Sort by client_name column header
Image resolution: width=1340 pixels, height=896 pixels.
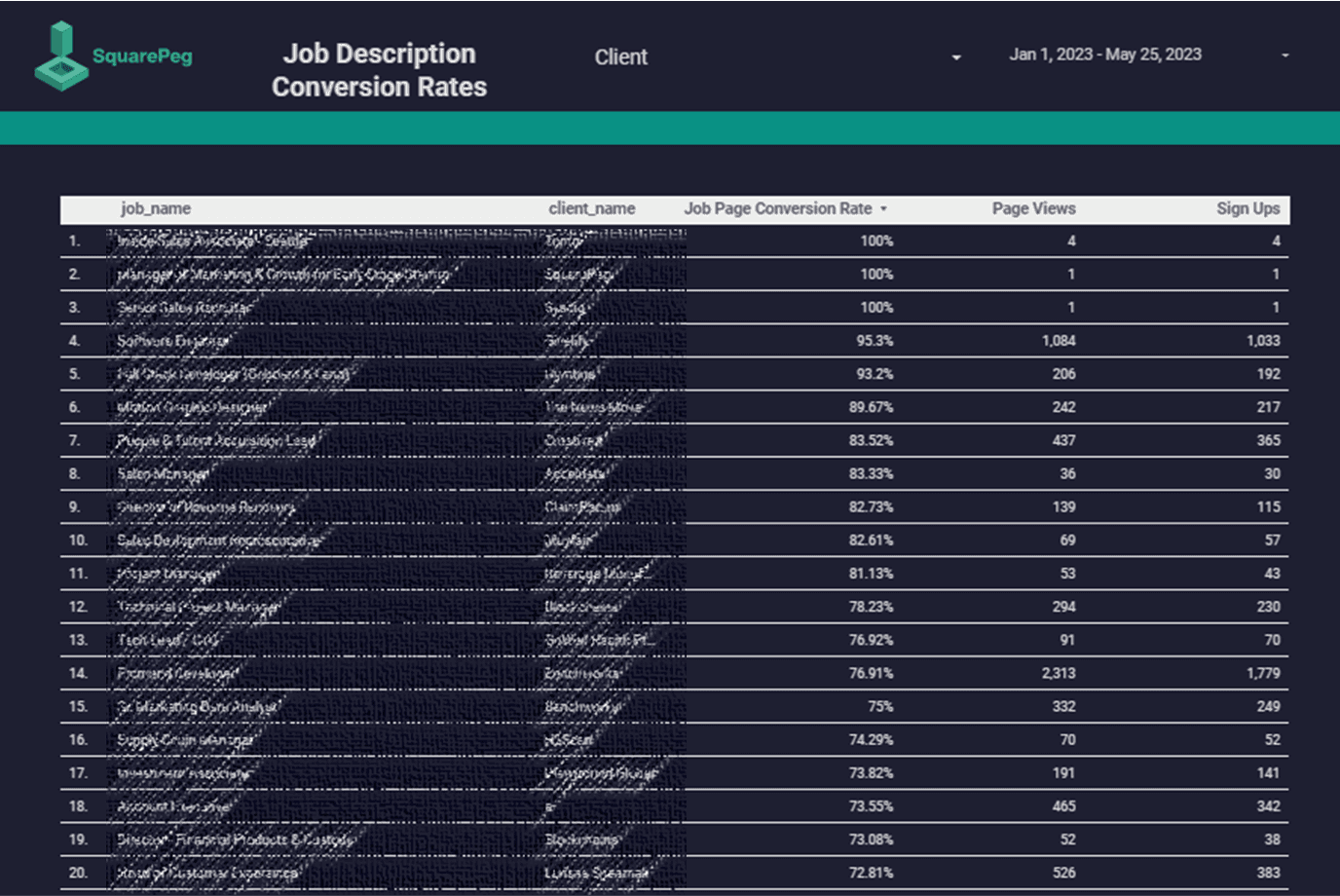point(592,208)
